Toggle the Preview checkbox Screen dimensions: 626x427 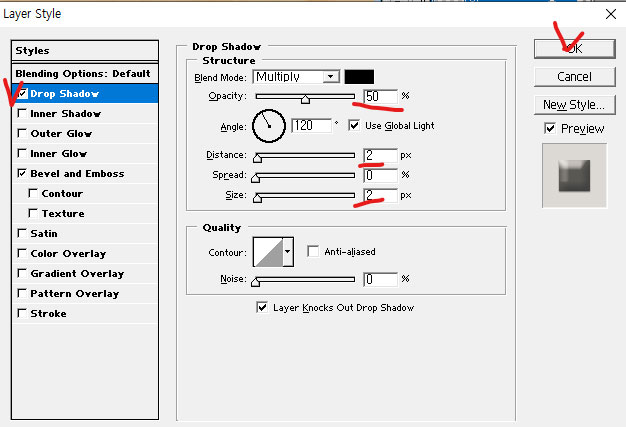[x=550, y=128]
